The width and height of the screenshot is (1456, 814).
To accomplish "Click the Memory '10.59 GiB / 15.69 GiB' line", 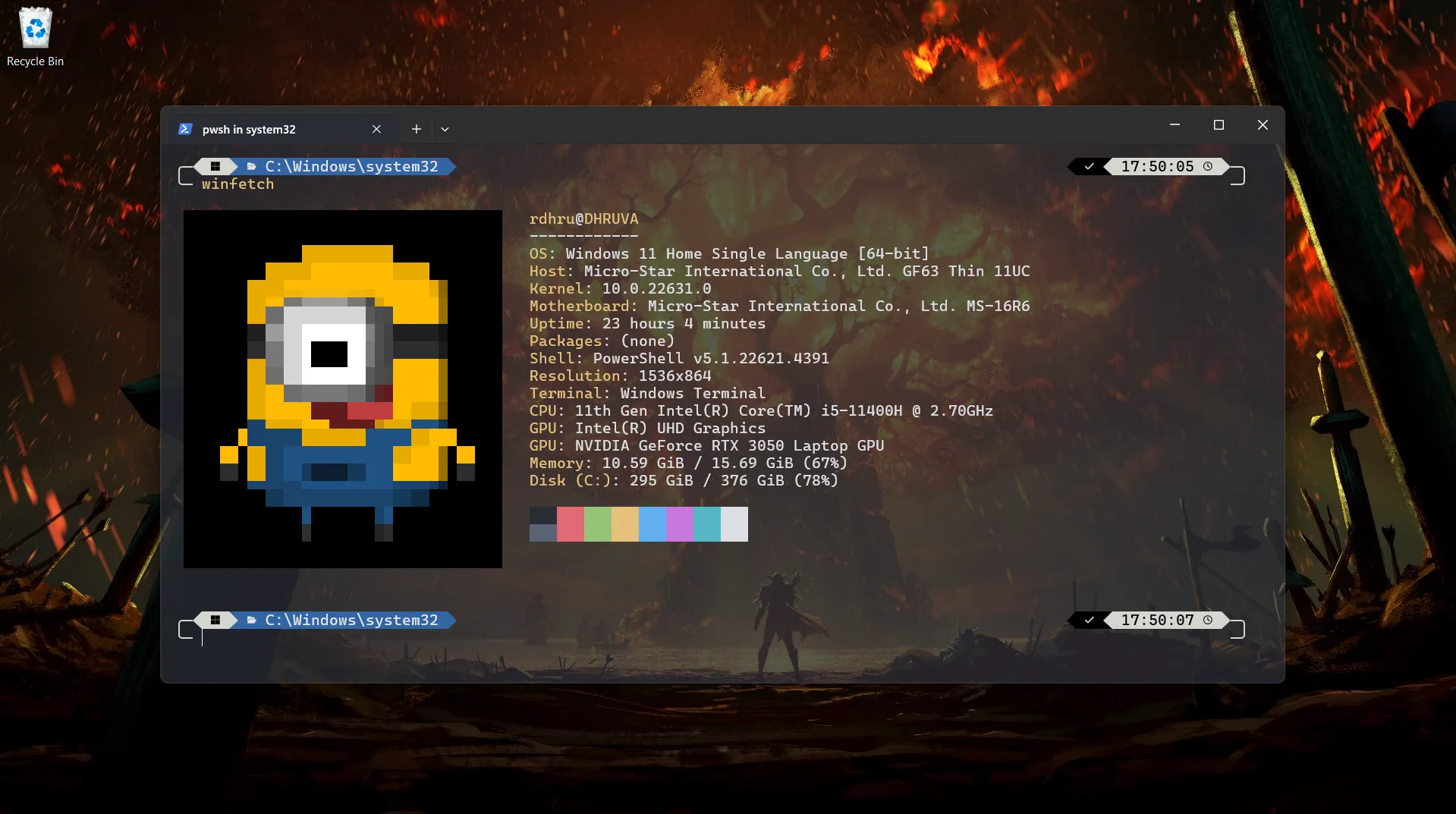I will 688,464.
